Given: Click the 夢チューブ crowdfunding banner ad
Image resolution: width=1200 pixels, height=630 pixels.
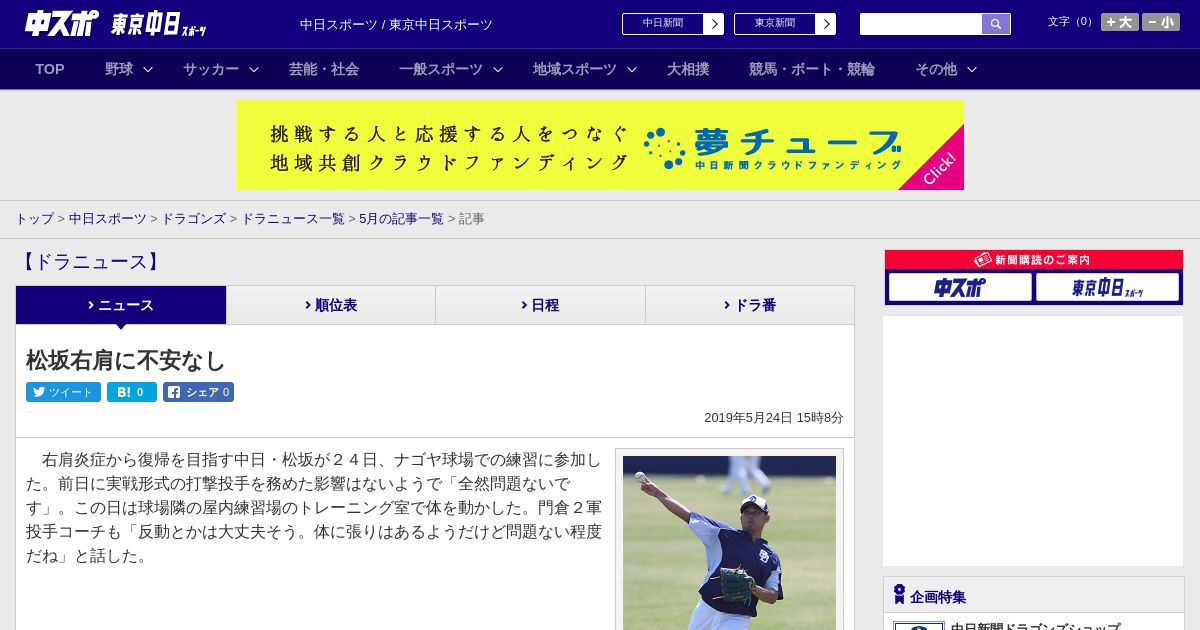Looking at the screenshot, I should pos(600,145).
